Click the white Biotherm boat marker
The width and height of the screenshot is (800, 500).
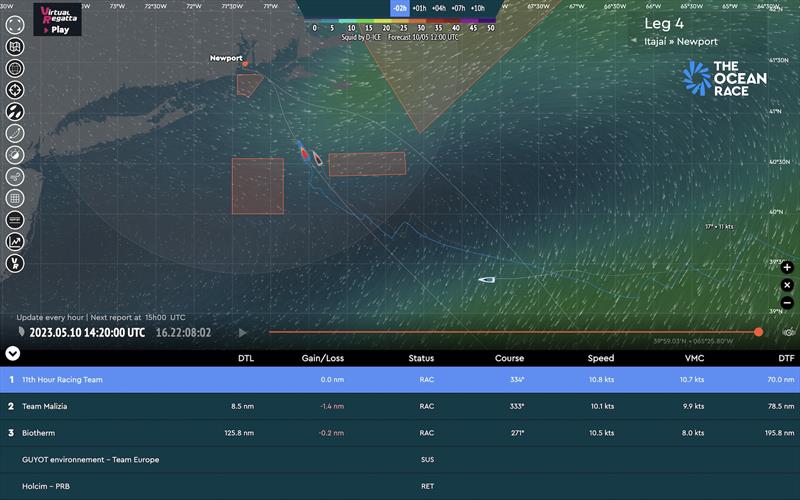point(486,280)
